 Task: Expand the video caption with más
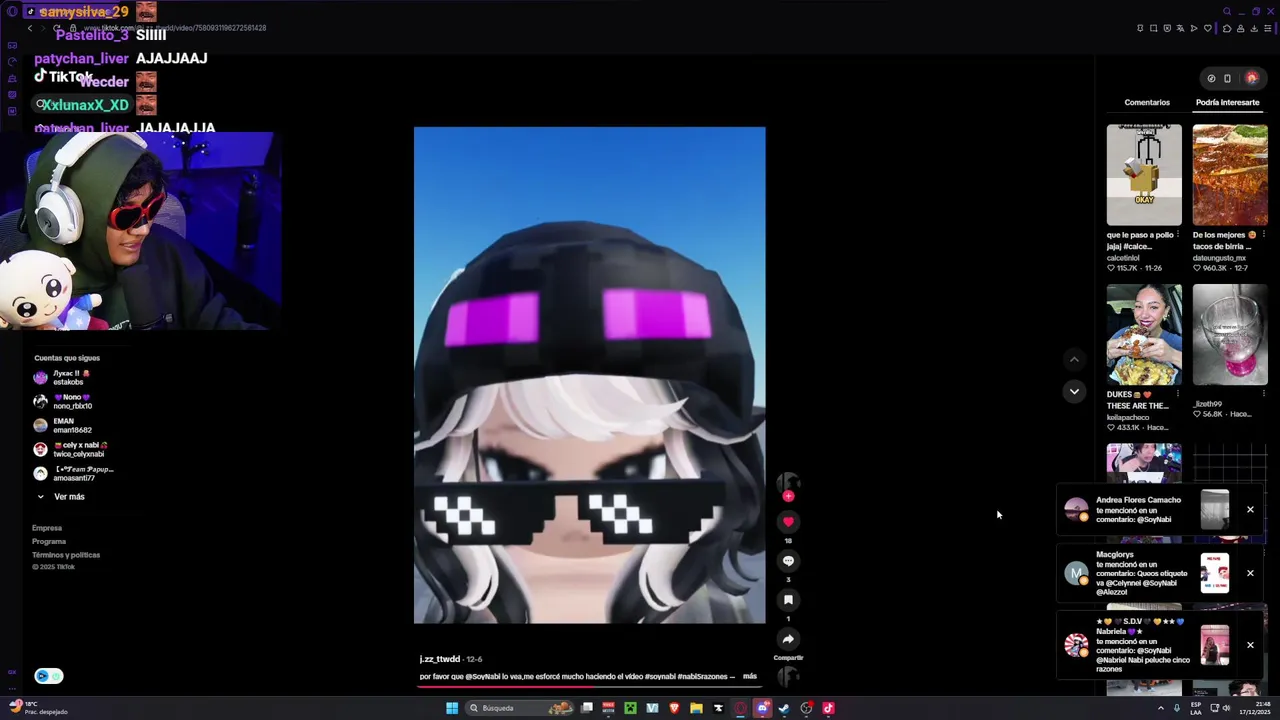tap(750, 677)
